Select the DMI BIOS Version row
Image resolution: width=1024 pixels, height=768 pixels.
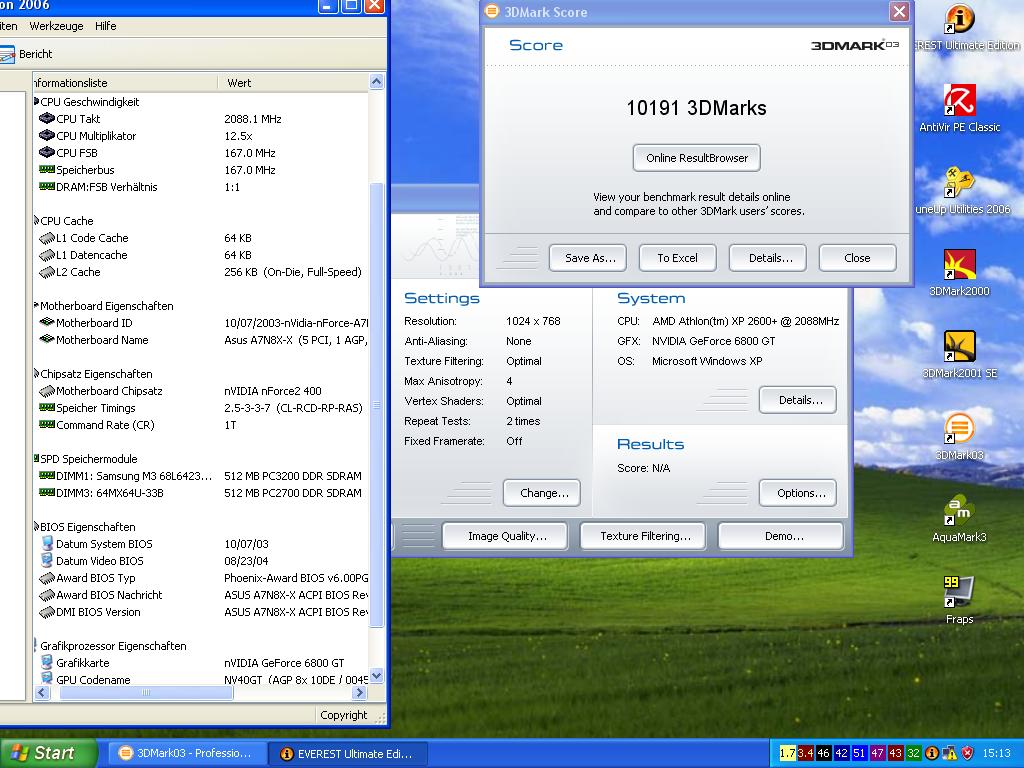202,611
